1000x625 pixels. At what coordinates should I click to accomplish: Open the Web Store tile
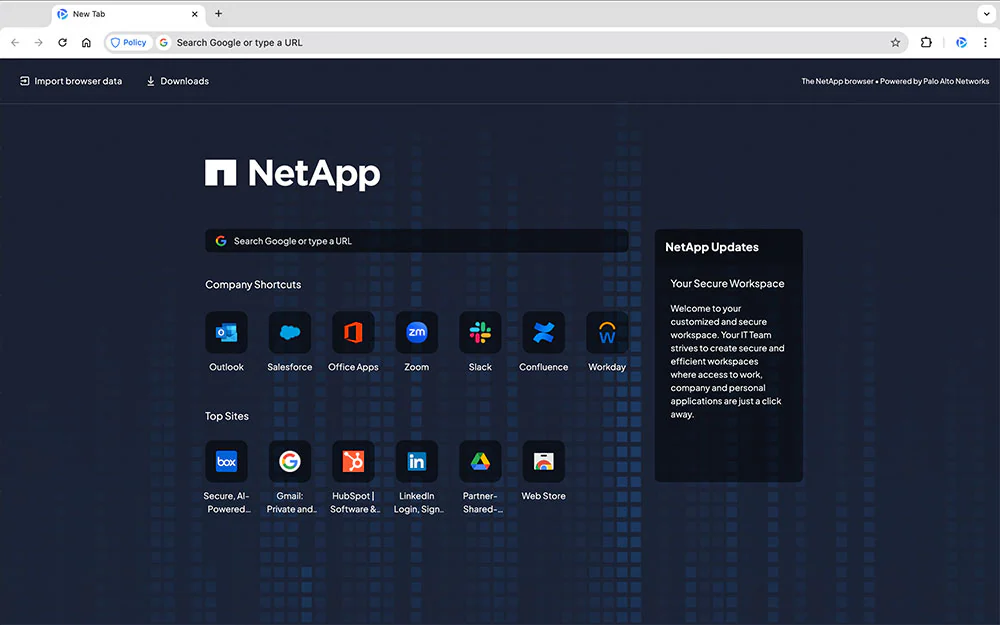543,462
